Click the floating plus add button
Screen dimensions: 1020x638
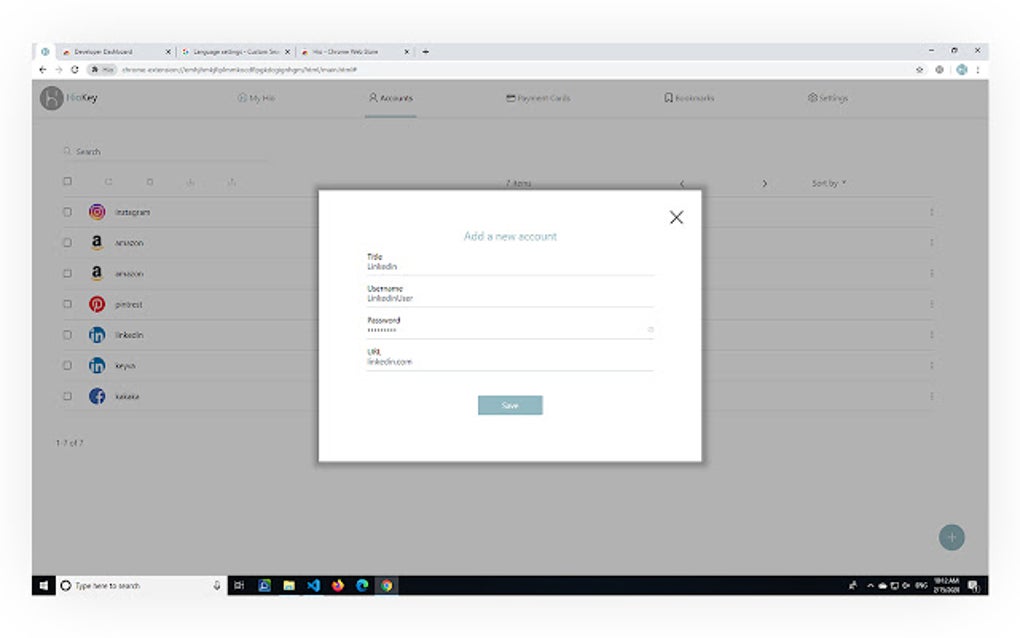coord(951,537)
